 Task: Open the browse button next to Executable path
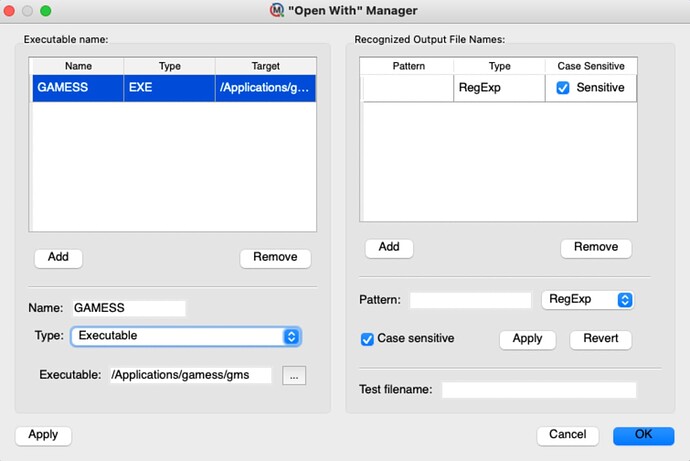pyautogui.click(x=294, y=376)
